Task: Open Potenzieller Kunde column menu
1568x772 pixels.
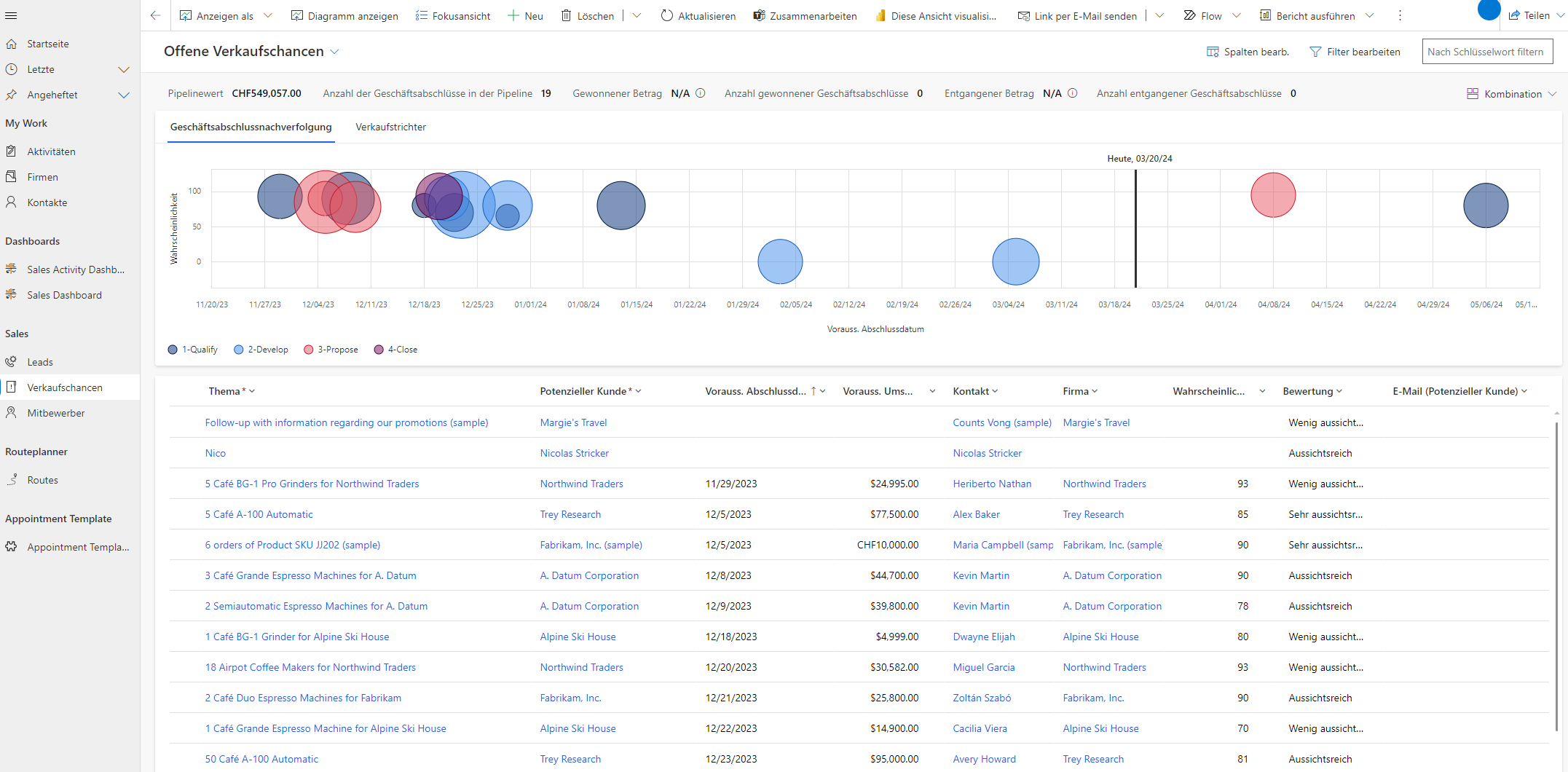Action: coord(591,391)
